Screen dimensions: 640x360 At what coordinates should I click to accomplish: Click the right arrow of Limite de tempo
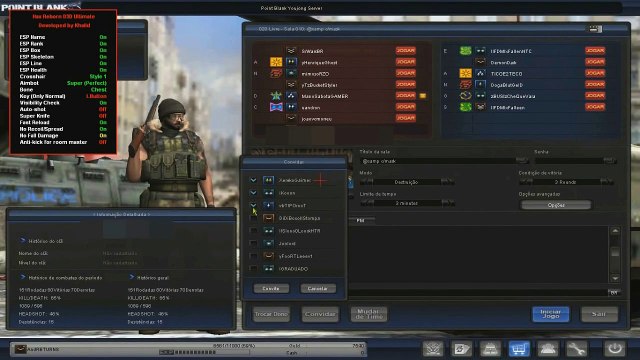click(x=448, y=203)
